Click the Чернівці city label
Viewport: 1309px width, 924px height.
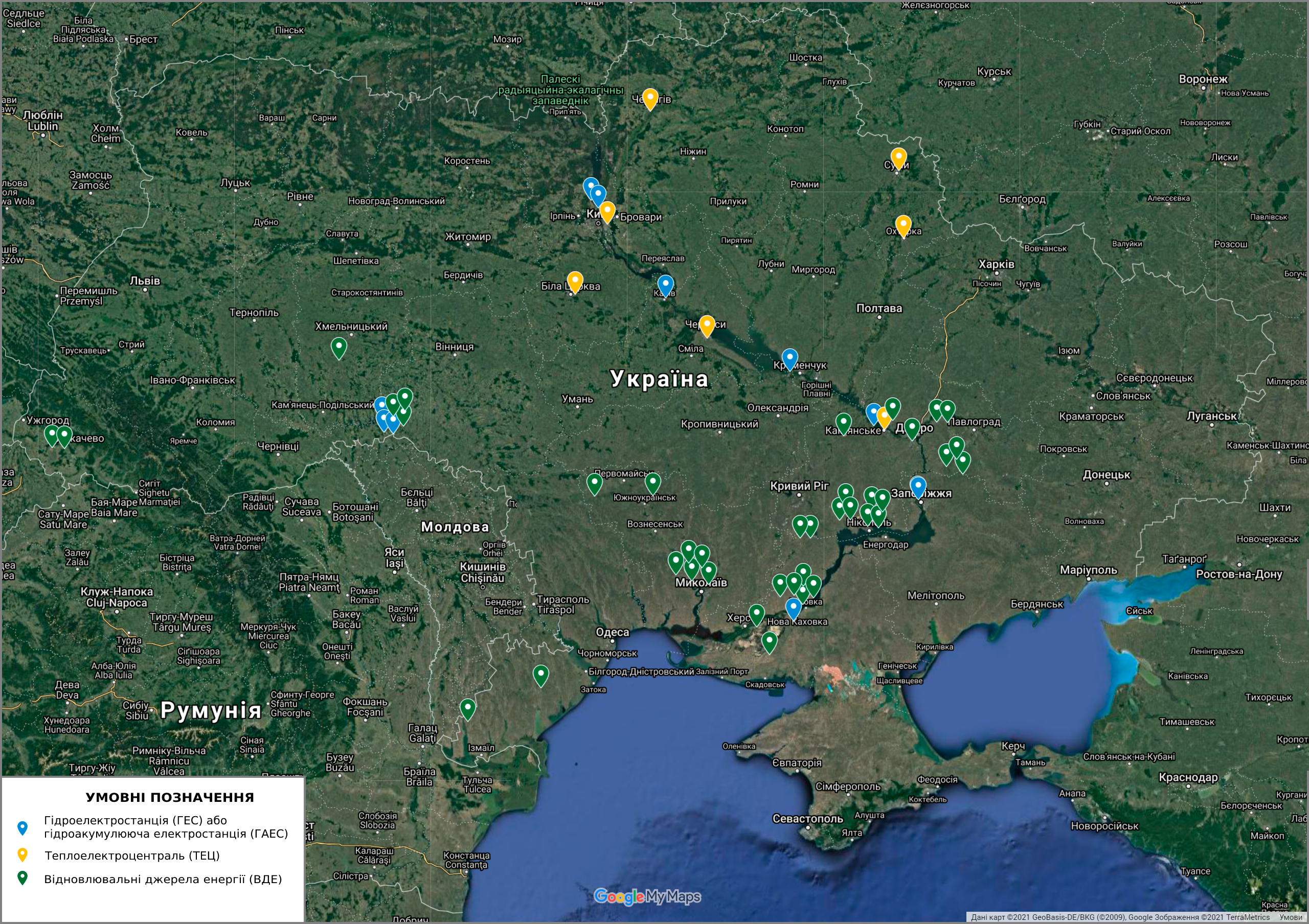278,446
